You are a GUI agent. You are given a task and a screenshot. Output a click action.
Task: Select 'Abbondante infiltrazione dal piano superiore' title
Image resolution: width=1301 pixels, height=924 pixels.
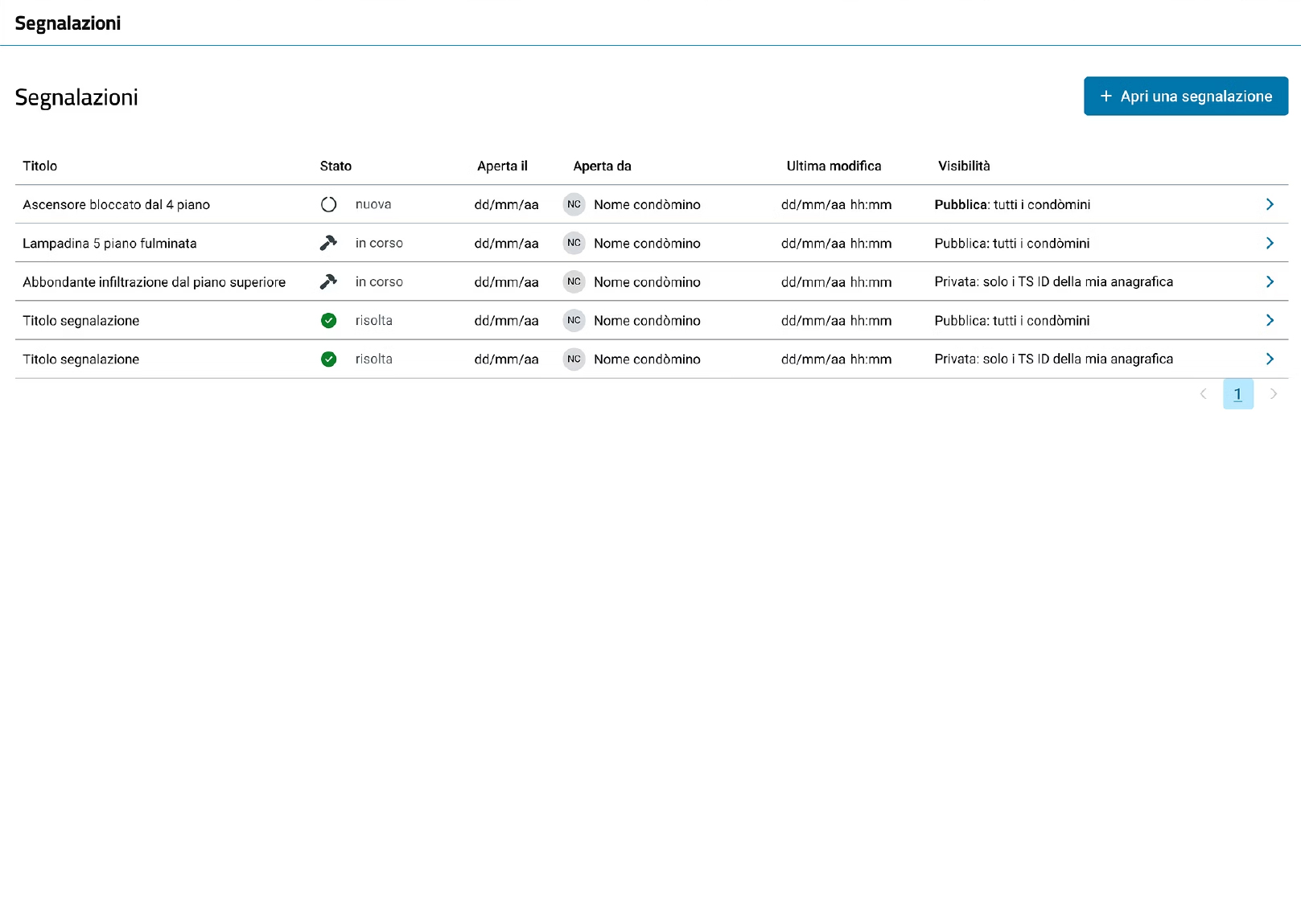click(154, 281)
